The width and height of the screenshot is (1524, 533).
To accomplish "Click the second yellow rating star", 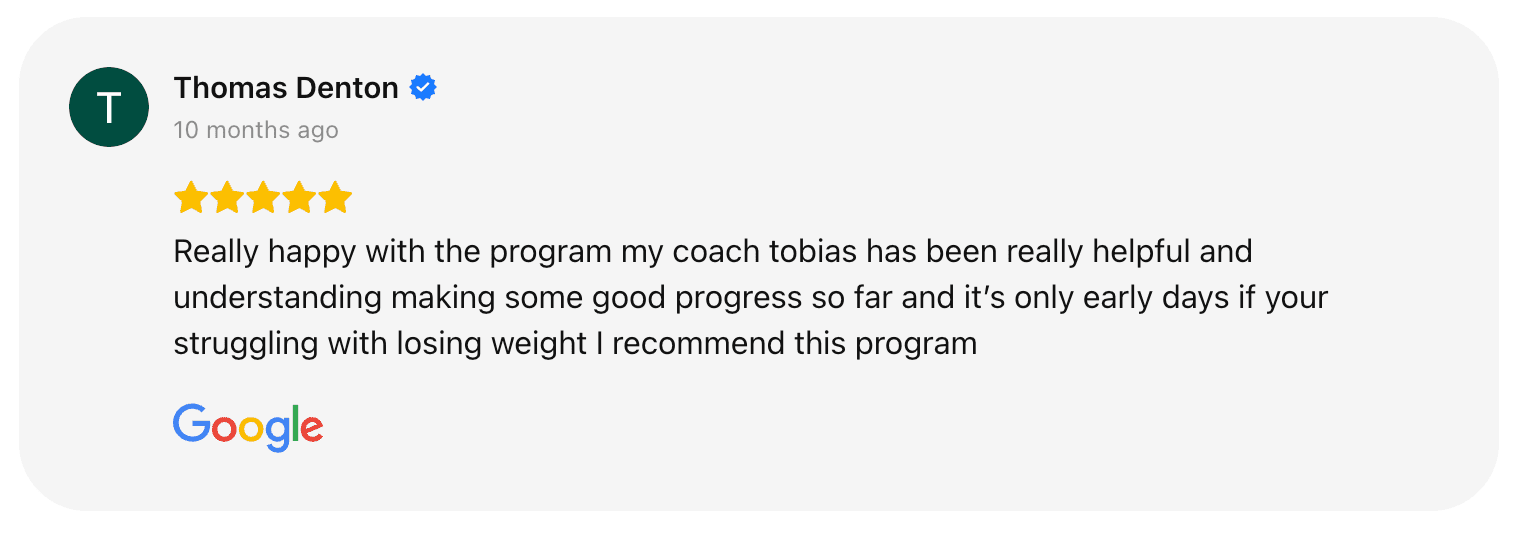I will 226,198.
